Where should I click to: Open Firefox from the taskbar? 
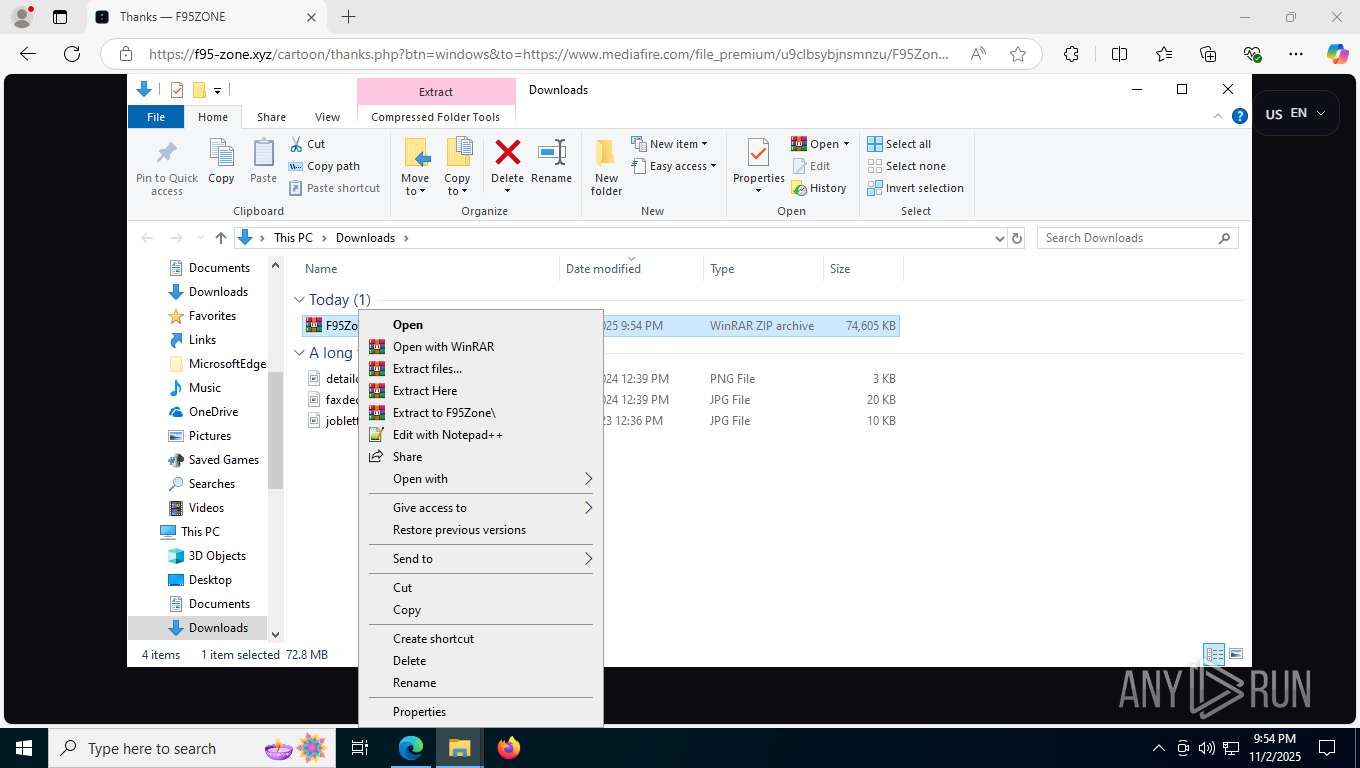coord(509,748)
